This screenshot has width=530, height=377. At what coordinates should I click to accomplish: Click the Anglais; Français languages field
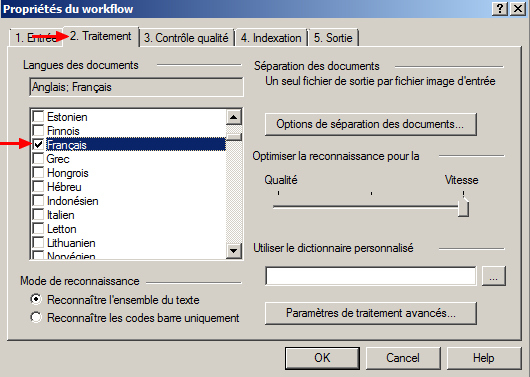coord(136,87)
